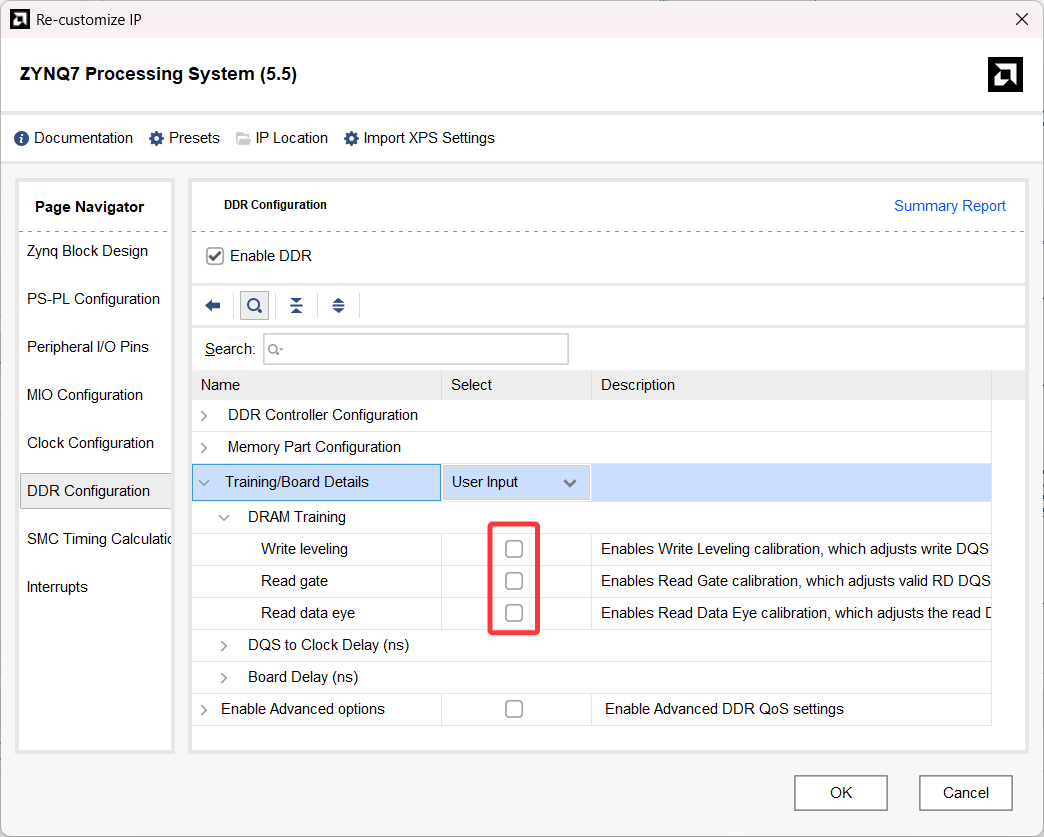Click the Presets gear icon
This screenshot has width=1044, height=837.
(156, 139)
